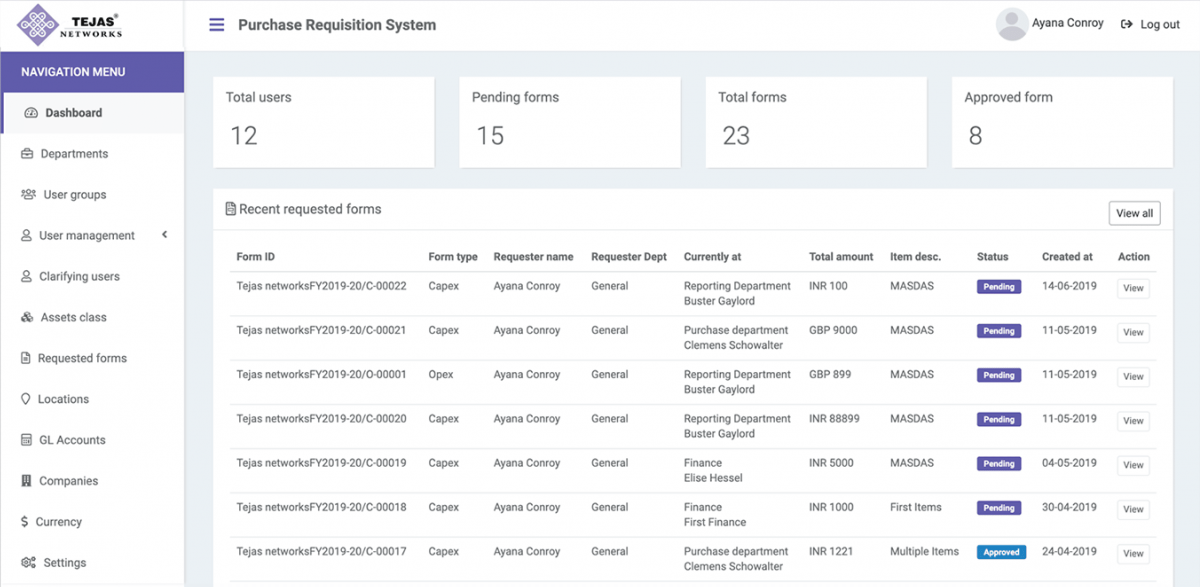Screen dimensions: 1200x587
Task: Click the View all button
Action: (x=1134, y=213)
